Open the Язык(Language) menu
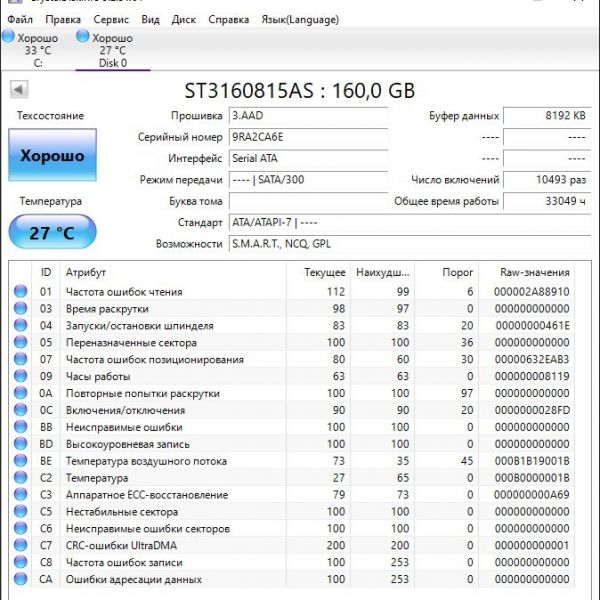Viewport: 600px width, 600px height. pos(300,19)
